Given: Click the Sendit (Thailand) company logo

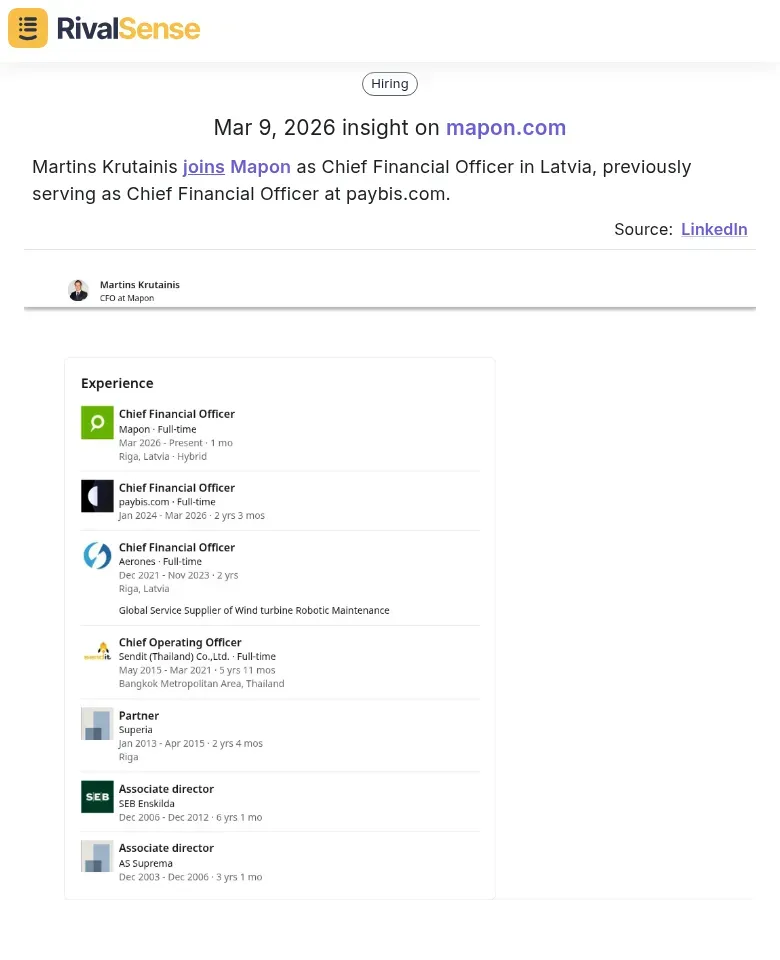Looking at the screenshot, I should 96,650.
